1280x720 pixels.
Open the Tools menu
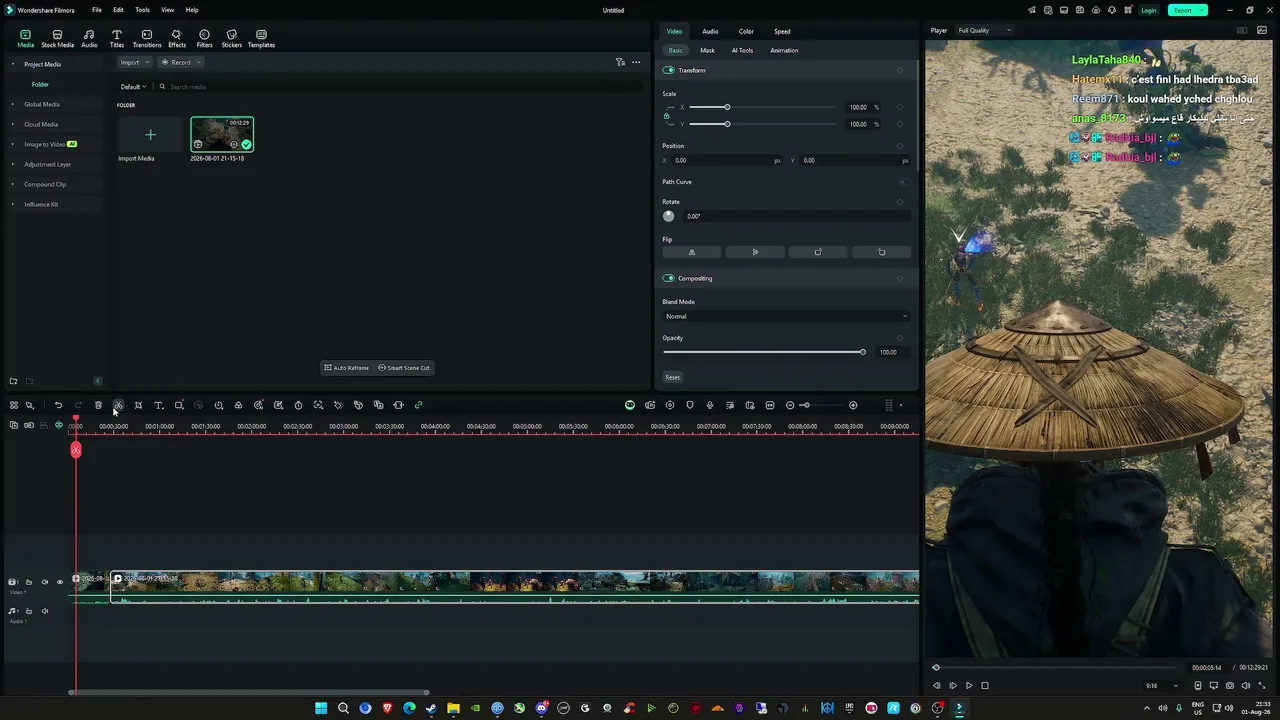[x=142, y=10]
